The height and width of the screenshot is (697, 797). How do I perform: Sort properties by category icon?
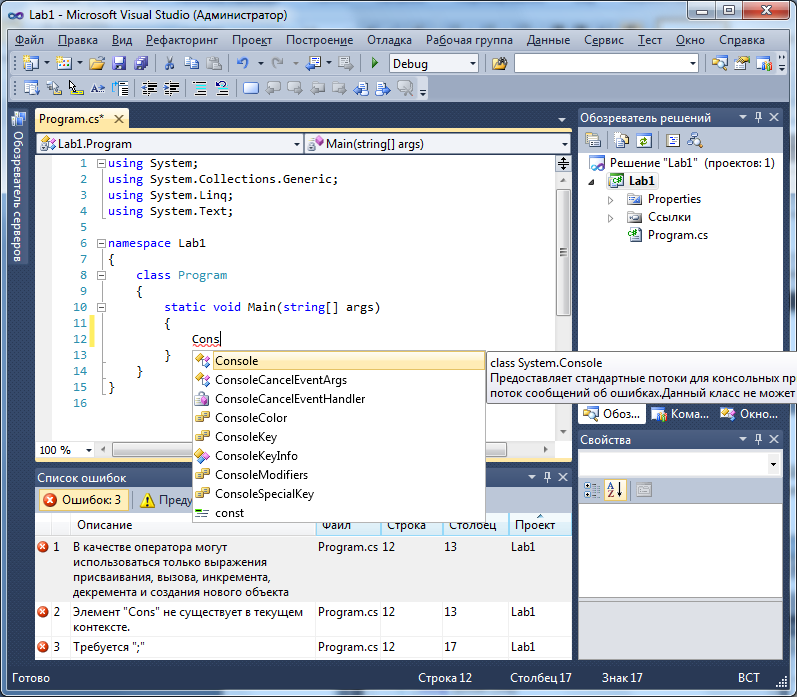pyautogui.click(x=592, y=490)
